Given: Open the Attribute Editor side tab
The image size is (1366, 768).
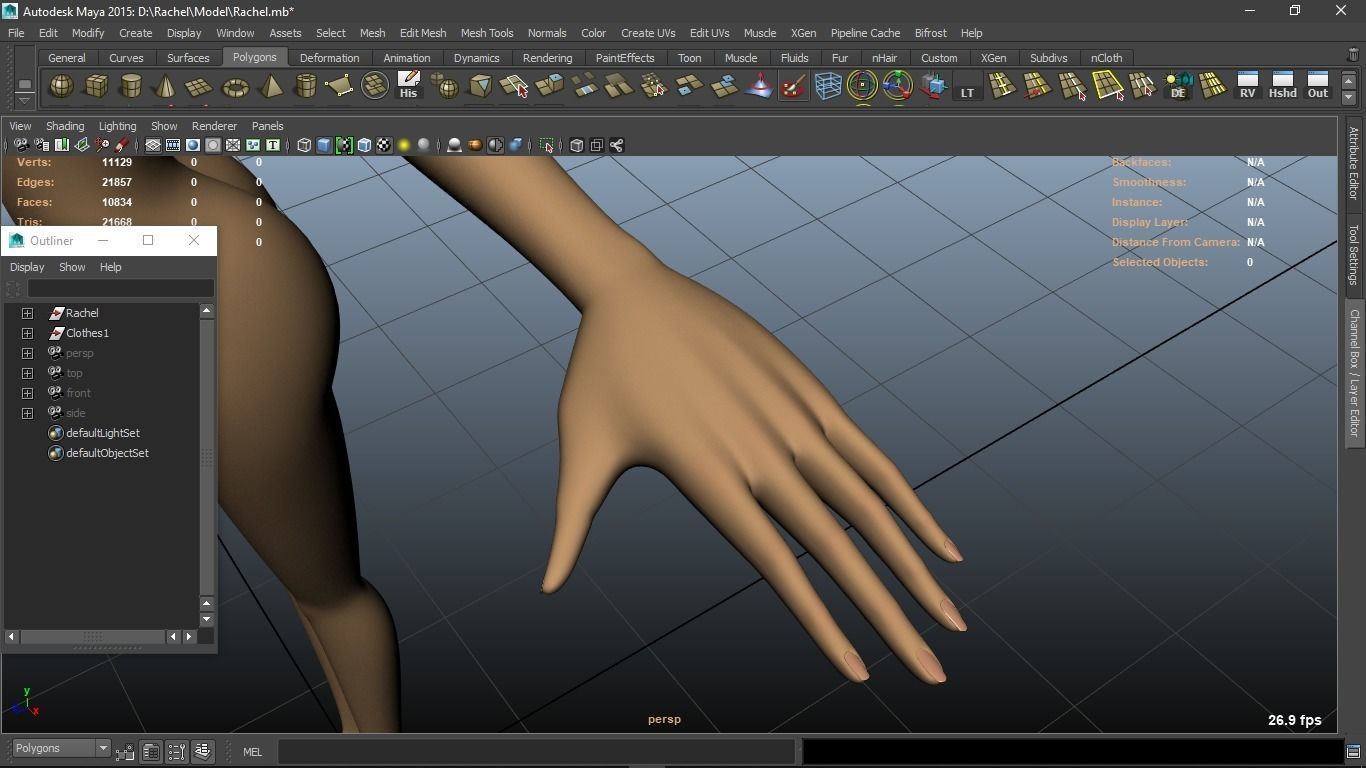Looking at the screenshot, I should pos(1353,163).
